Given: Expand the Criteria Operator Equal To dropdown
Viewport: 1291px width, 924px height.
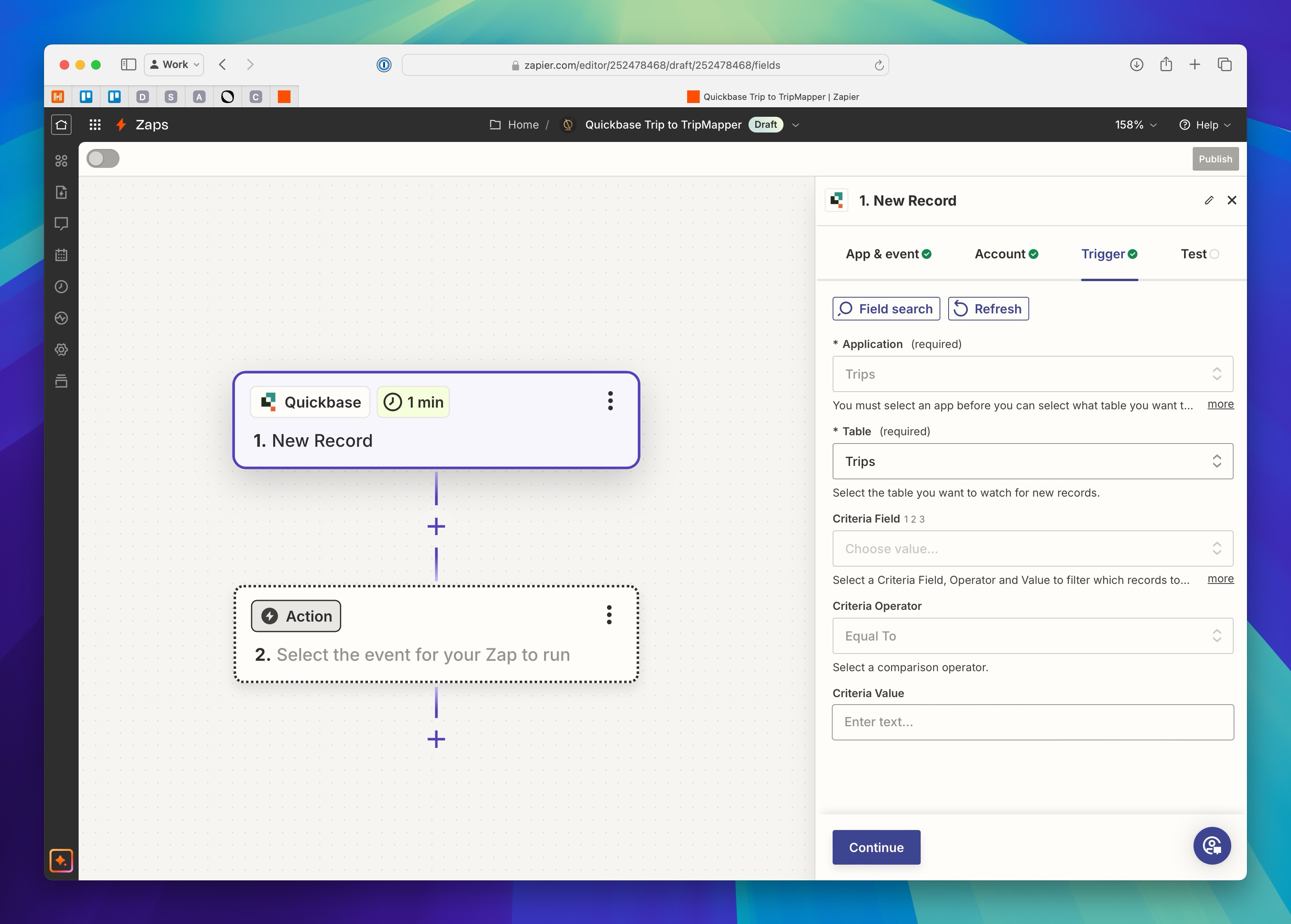Looking at the screenshot, I should [1032, 636].
